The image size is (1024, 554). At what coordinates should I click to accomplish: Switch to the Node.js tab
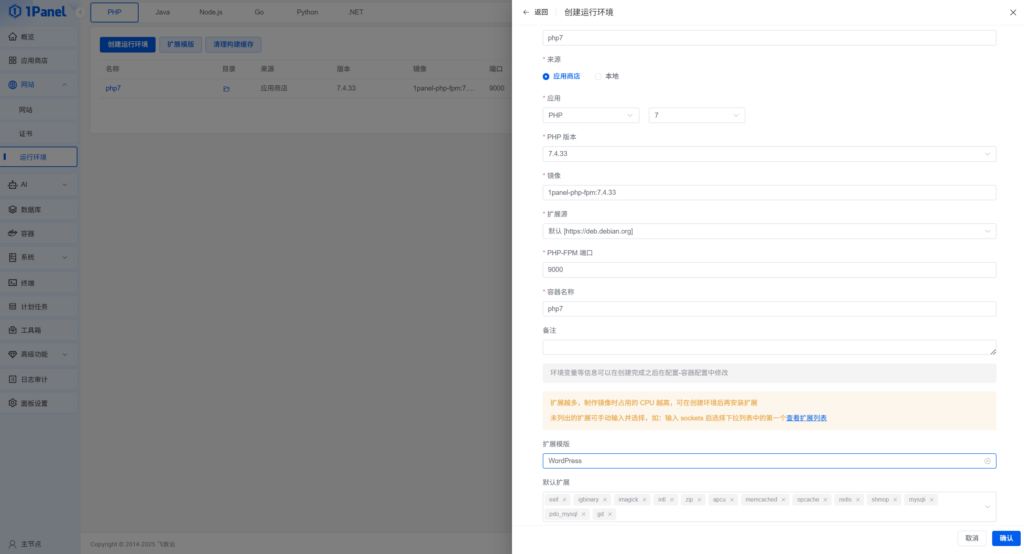[x=211, y=12]
